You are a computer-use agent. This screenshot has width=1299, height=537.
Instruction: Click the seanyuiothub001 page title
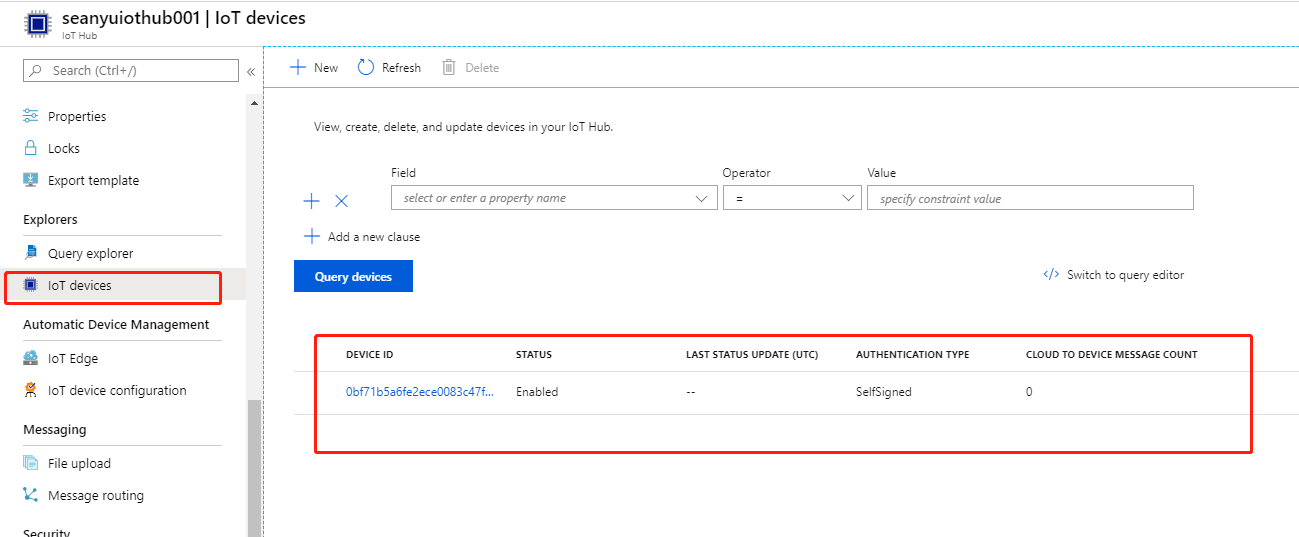(184, 18)
